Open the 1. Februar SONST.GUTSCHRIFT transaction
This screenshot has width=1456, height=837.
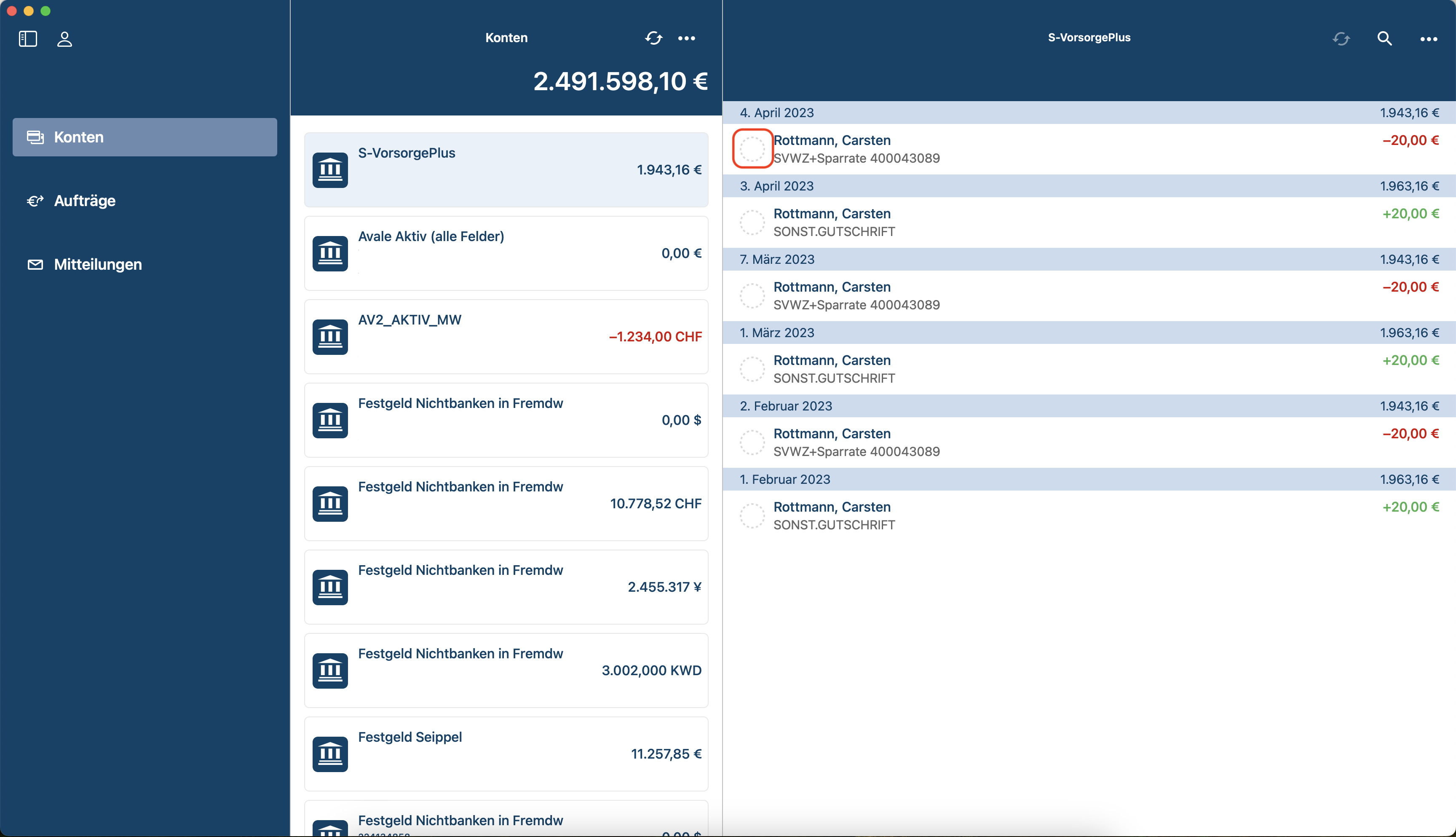pos(1089,516)
